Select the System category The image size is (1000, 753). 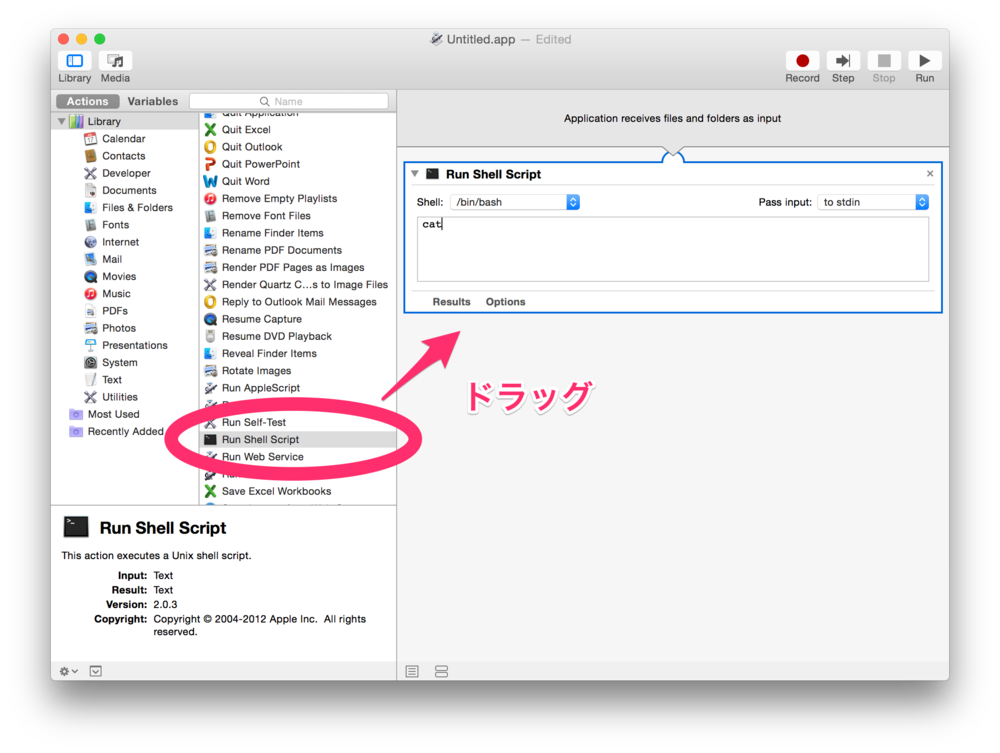119,362
